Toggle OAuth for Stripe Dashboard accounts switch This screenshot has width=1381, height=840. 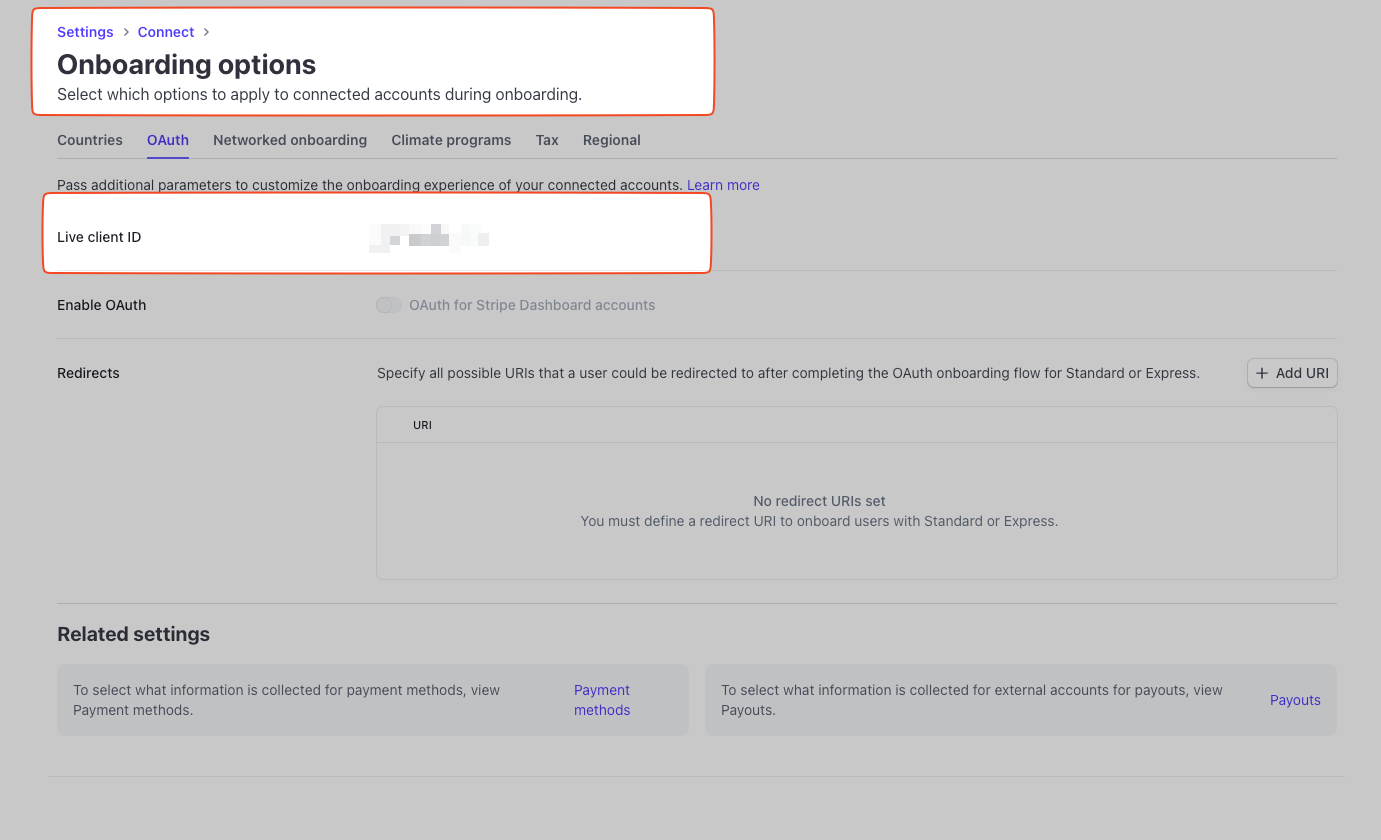[x=389, y=305]
